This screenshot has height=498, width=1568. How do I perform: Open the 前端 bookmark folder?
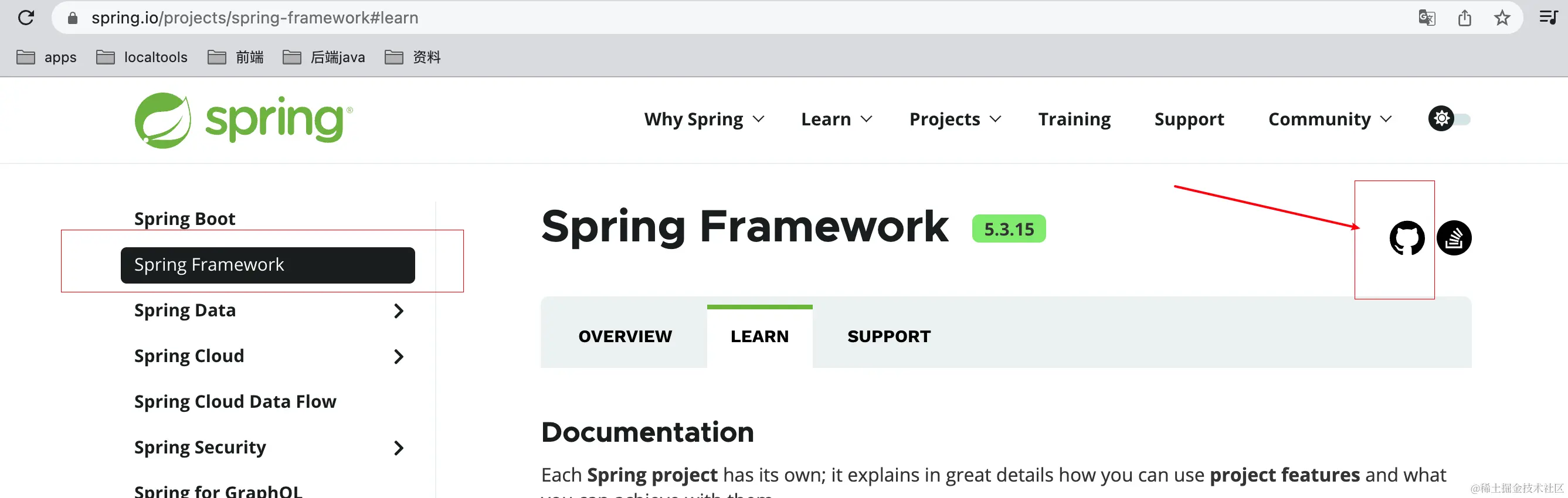(x=236, y=57)
